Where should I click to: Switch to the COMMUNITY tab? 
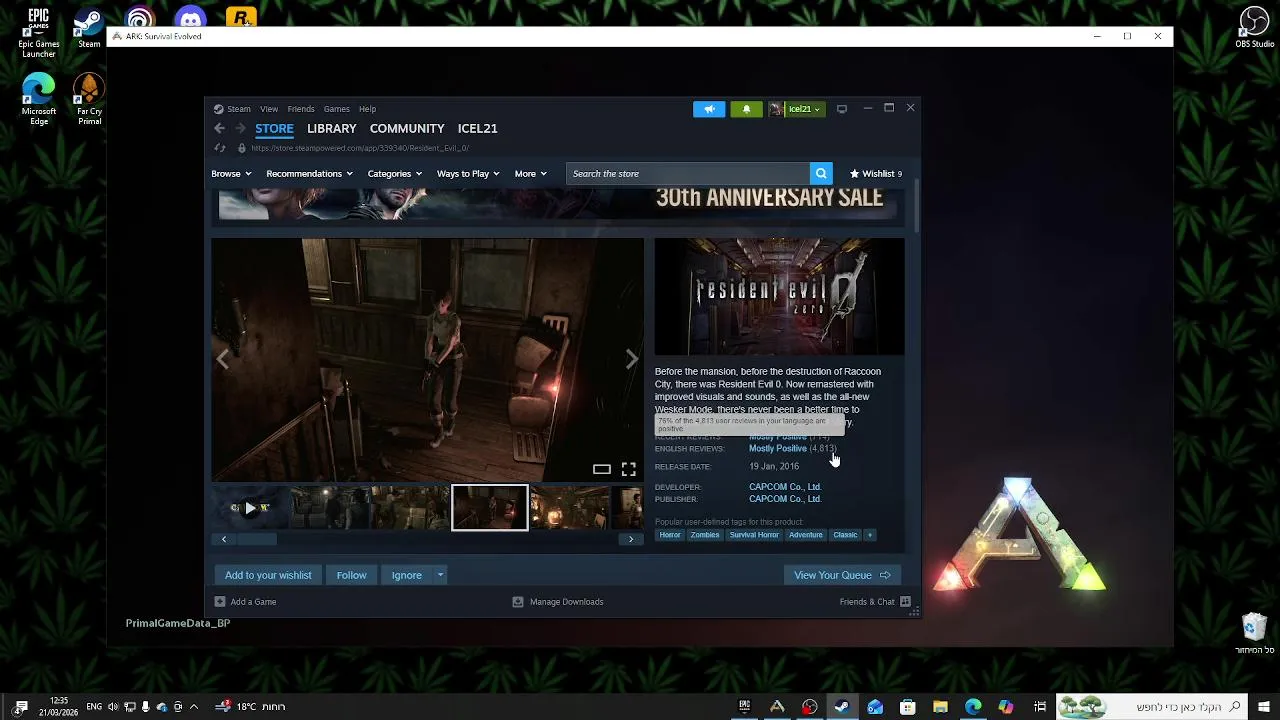[407, 128]
